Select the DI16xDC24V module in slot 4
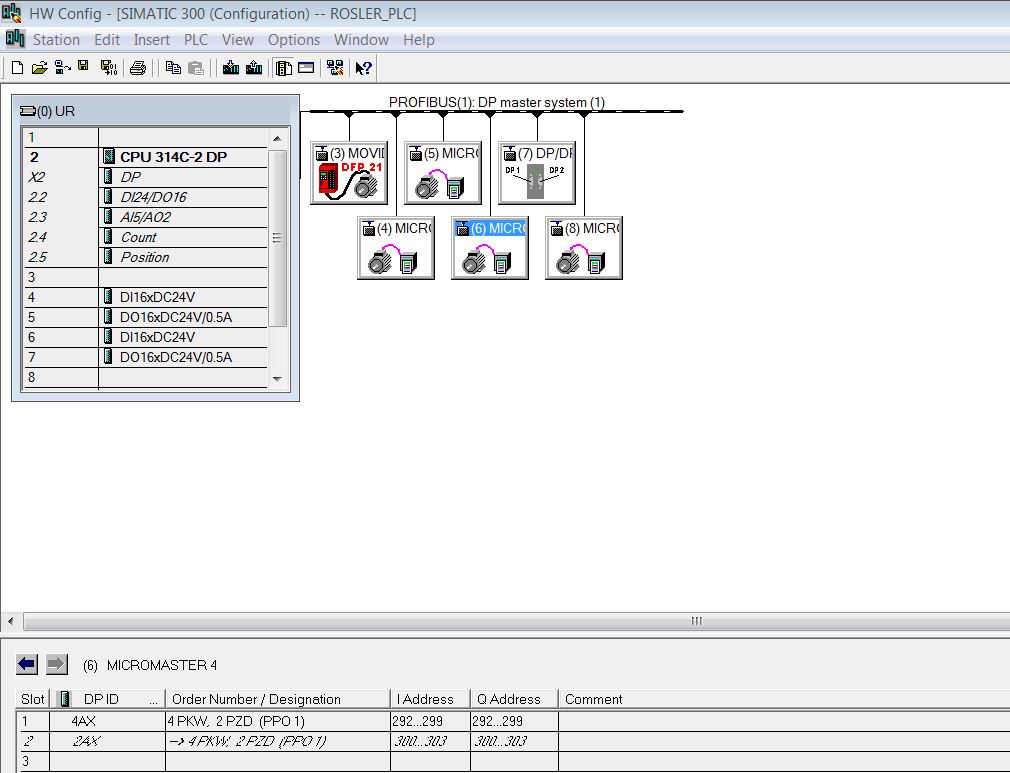Viewport: 1010px width, 773px height. [146, 297]
